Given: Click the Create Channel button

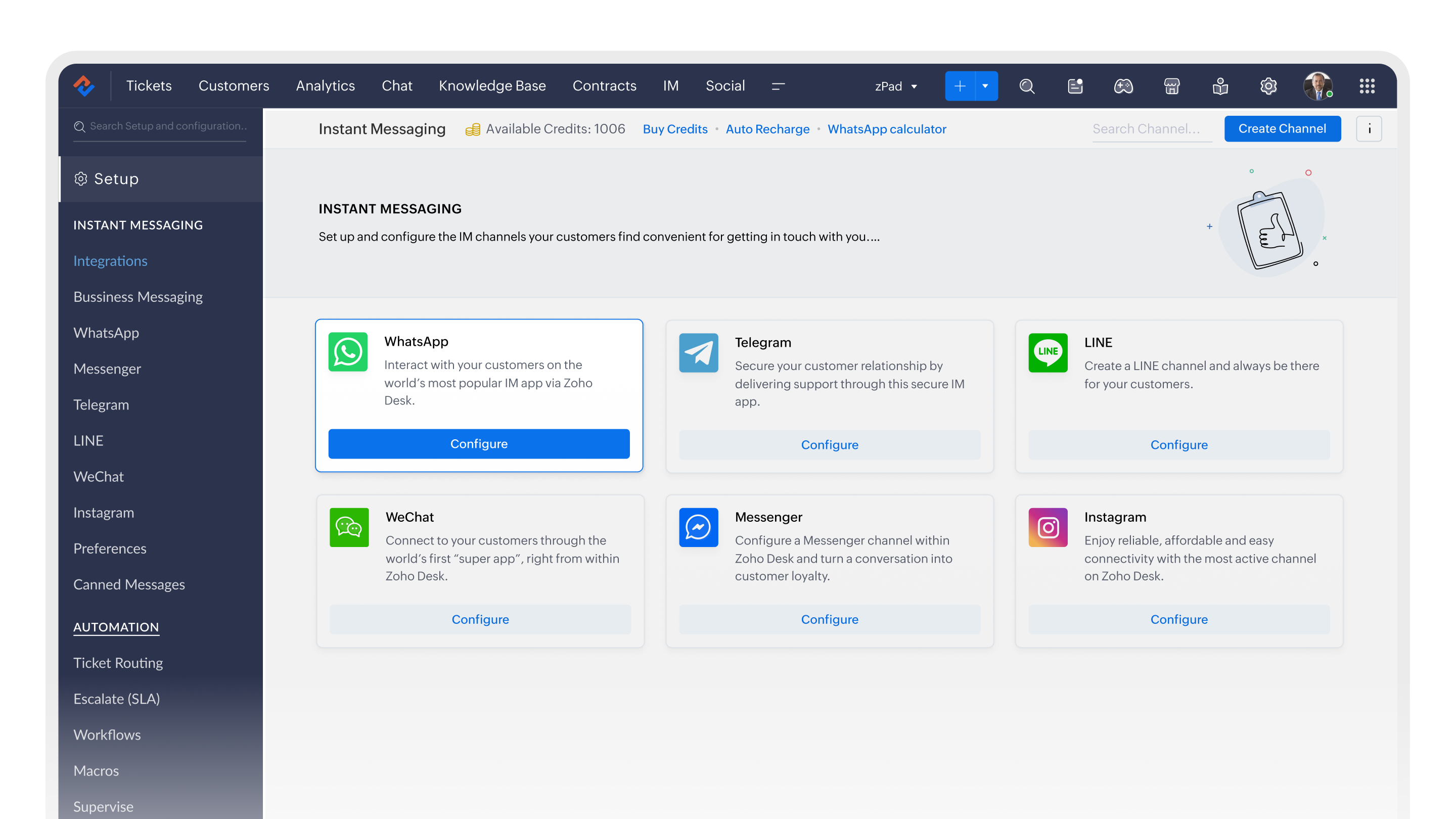Looking at the screenshot, I should [1283, 129].
